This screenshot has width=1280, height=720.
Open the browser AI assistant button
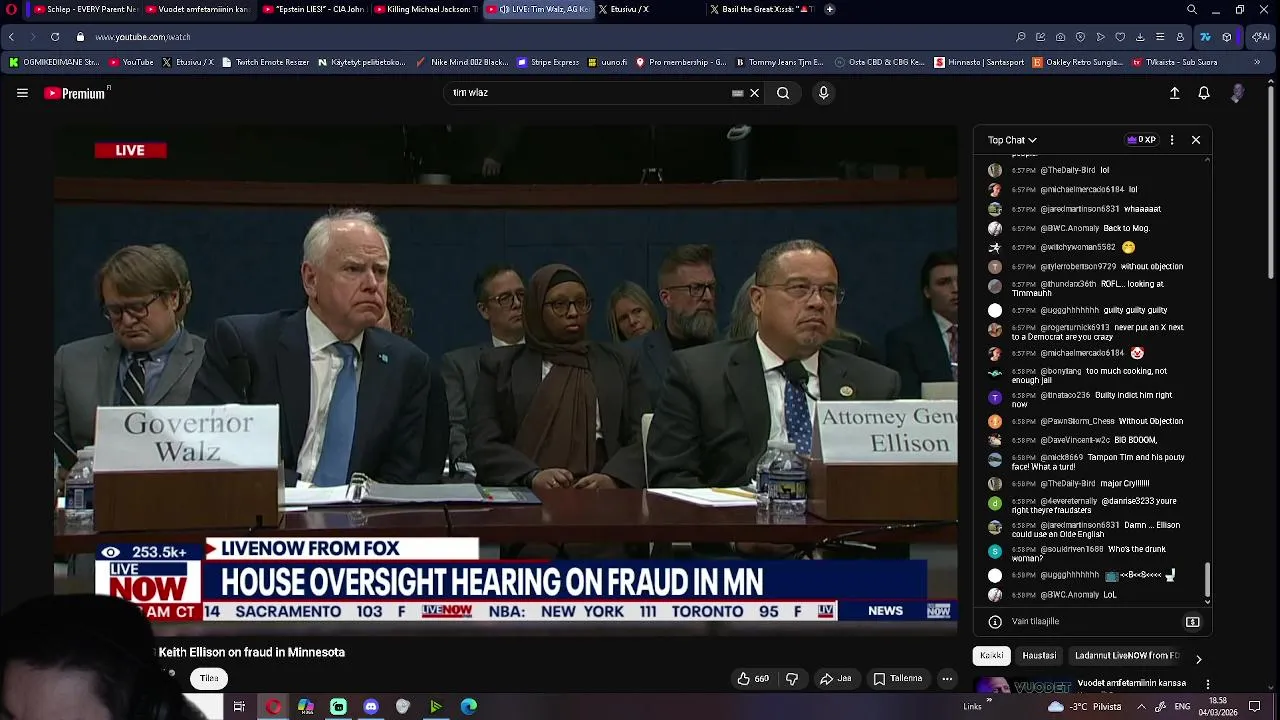point(1261,37)
